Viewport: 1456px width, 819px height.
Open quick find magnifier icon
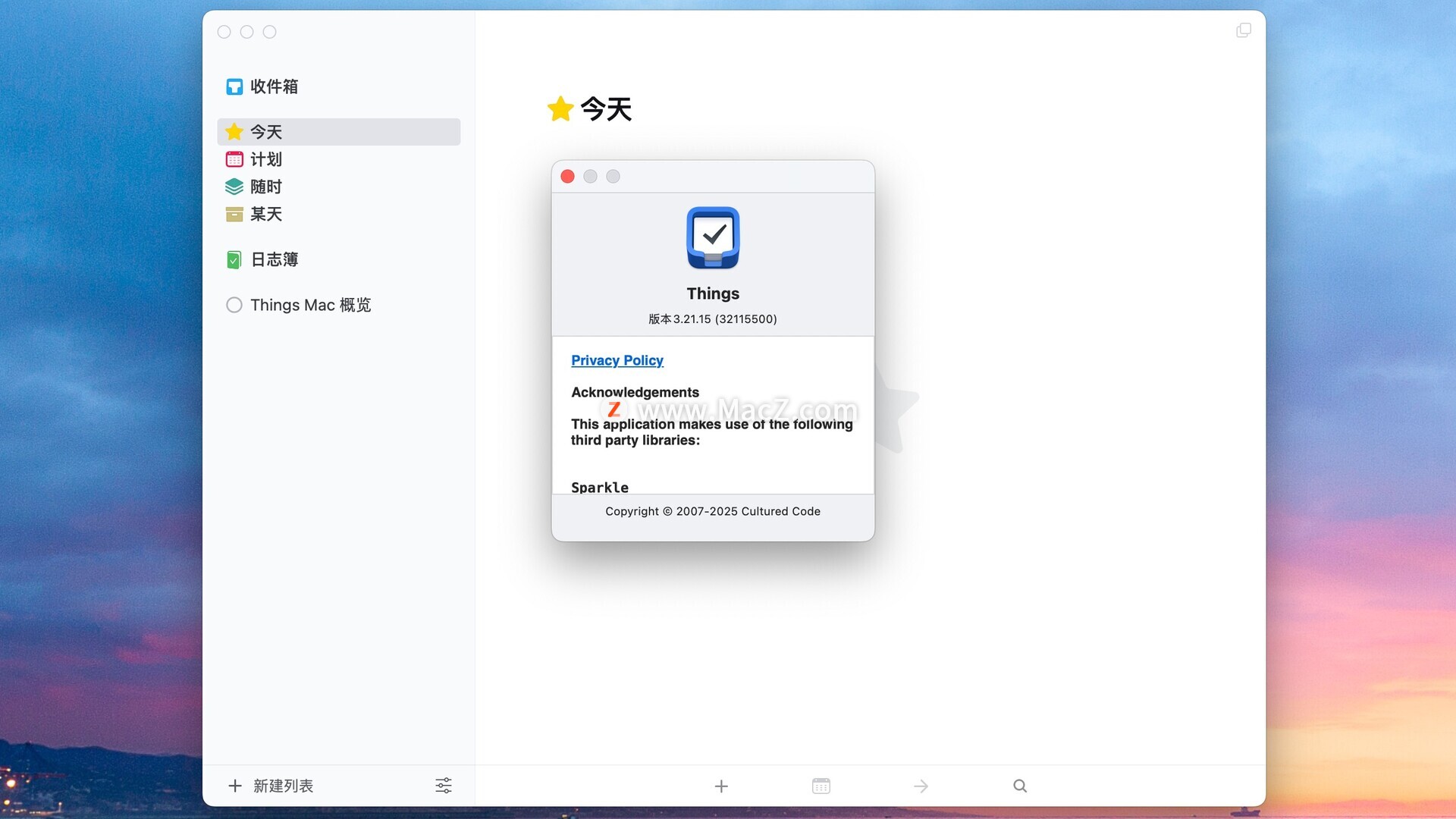tap(1020, 786)
